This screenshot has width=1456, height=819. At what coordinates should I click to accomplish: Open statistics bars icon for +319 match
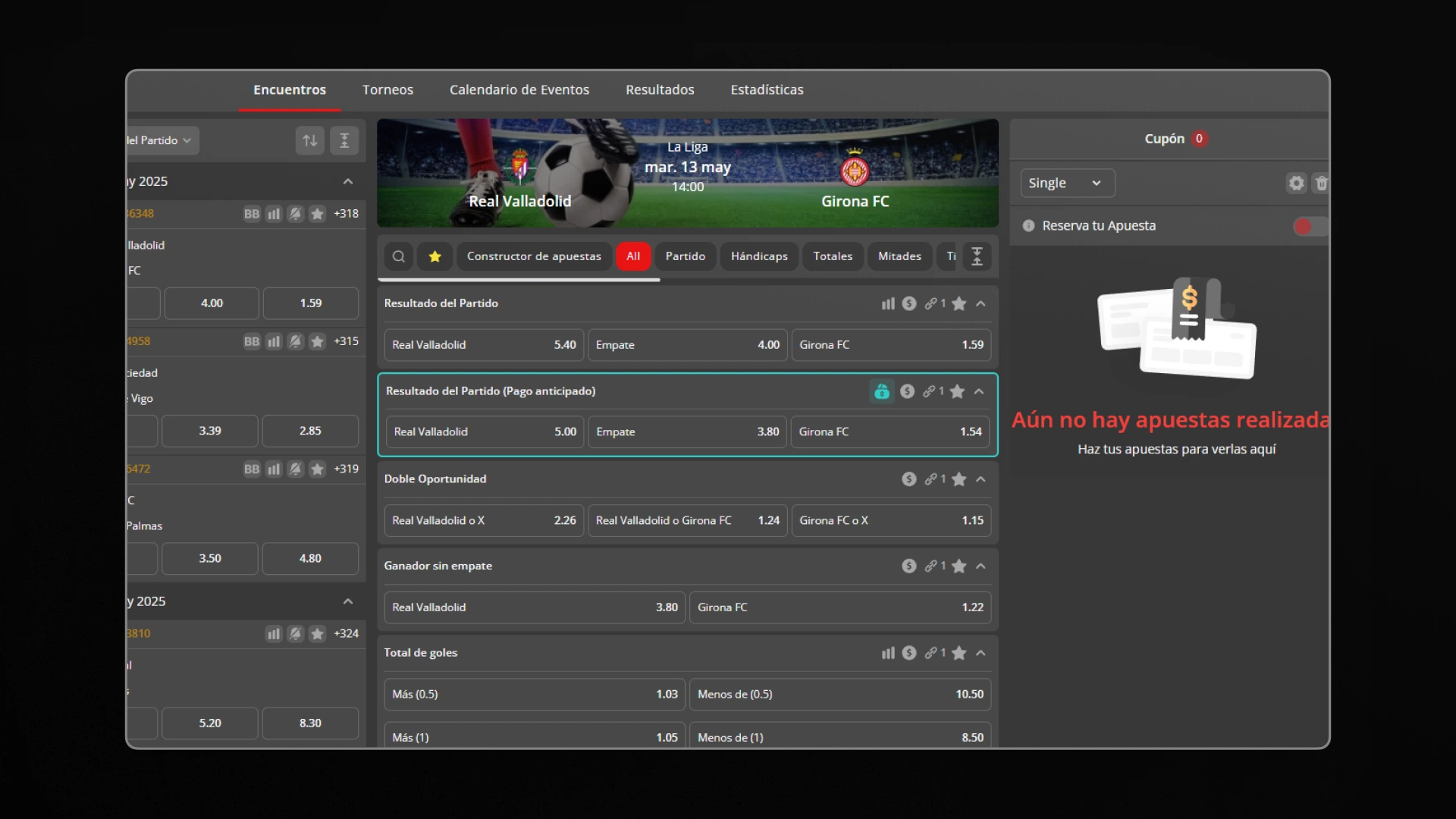(x=274, y=469)
